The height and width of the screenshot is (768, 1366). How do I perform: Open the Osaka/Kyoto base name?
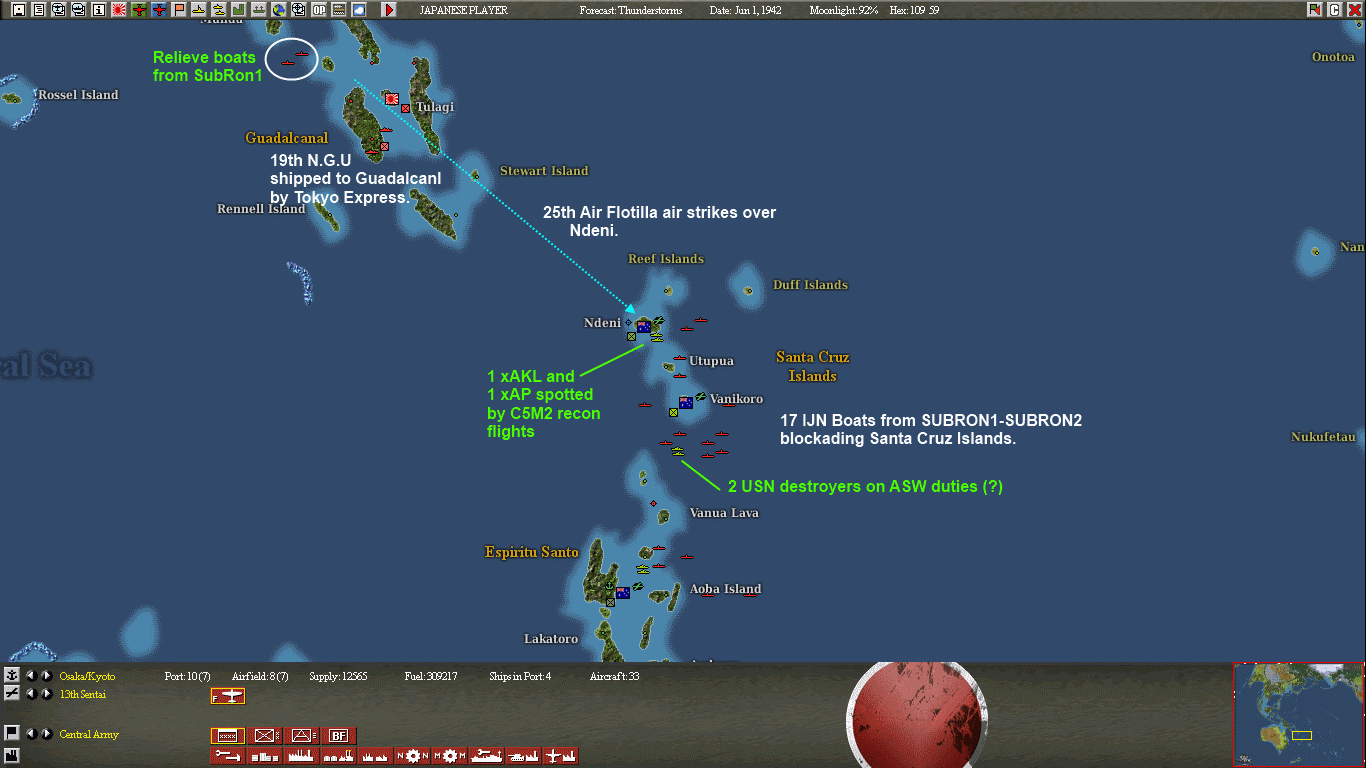(x=87, y=677)
